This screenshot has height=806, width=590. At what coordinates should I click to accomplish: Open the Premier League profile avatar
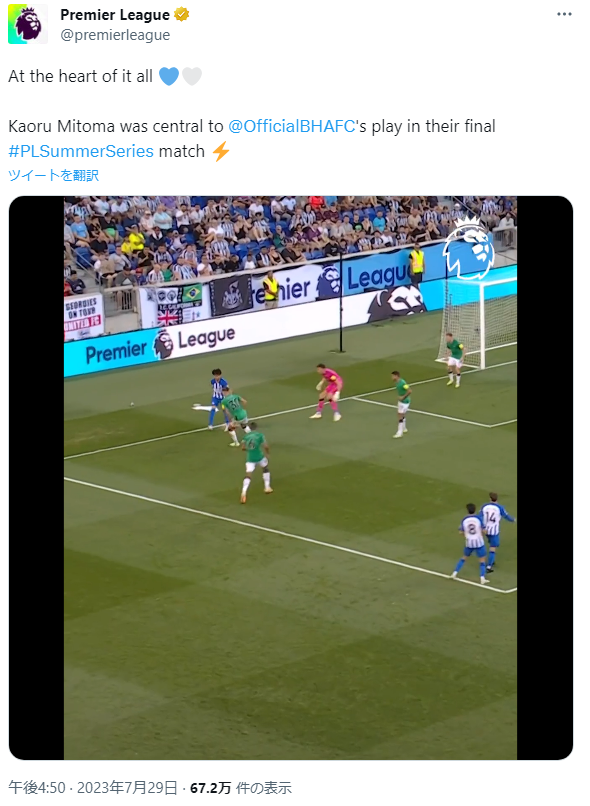click(28, 24)
